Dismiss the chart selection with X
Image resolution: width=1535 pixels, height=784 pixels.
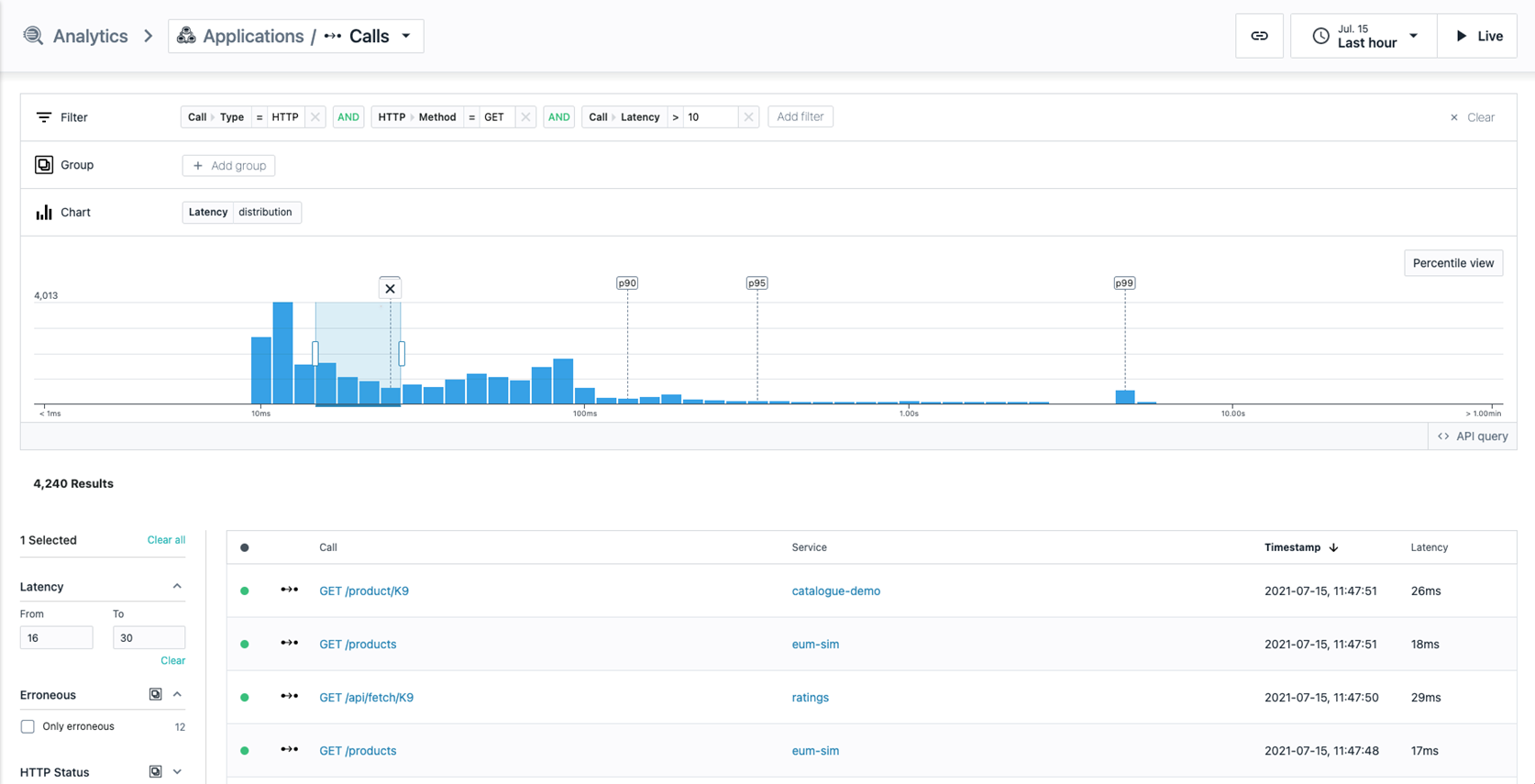click(390, 289)
